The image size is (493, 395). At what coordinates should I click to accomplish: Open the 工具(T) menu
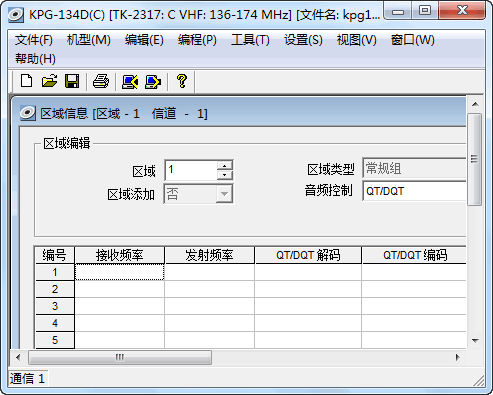[250, 40]
